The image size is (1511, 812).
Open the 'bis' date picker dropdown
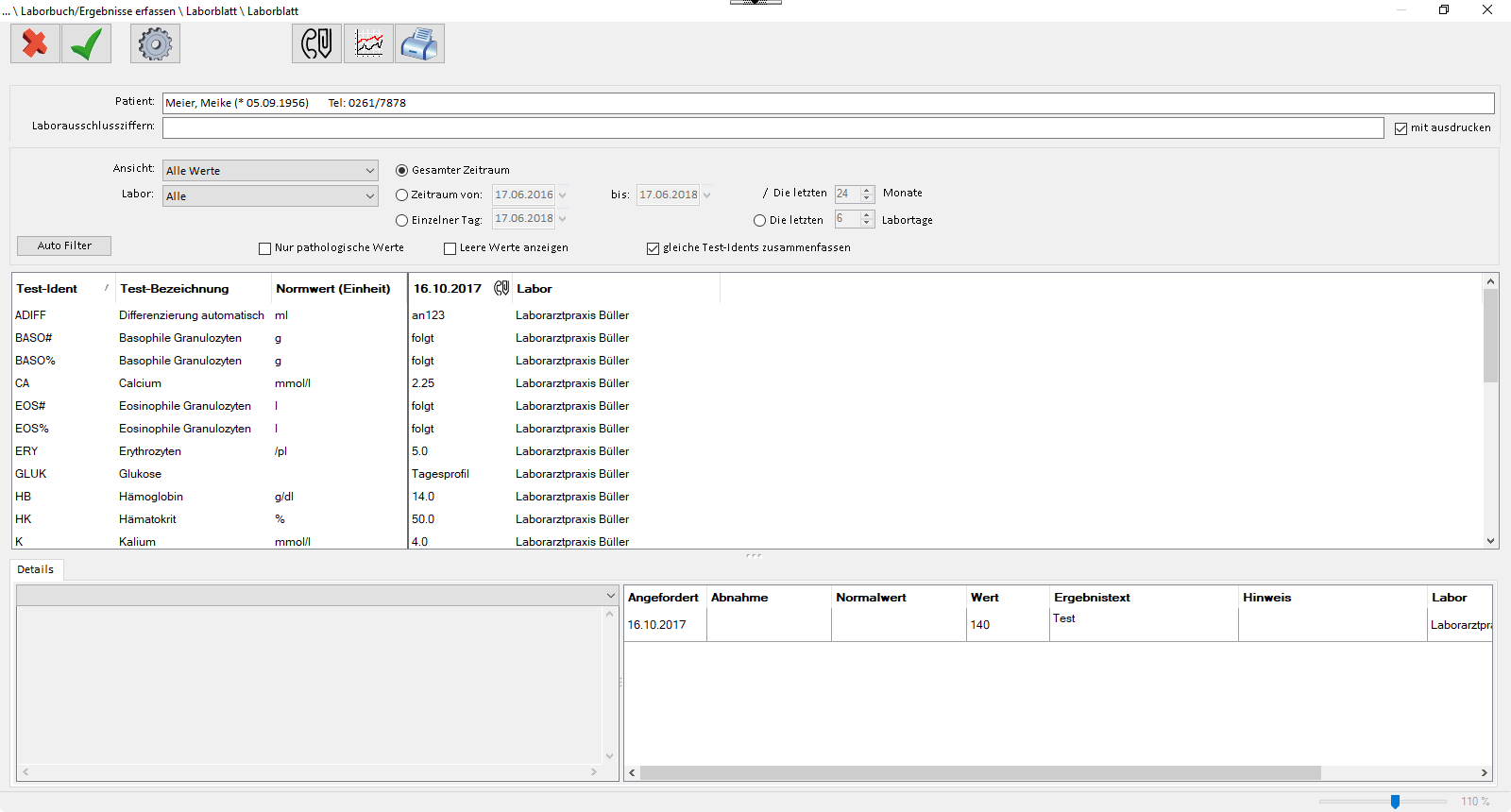[706, 195]
